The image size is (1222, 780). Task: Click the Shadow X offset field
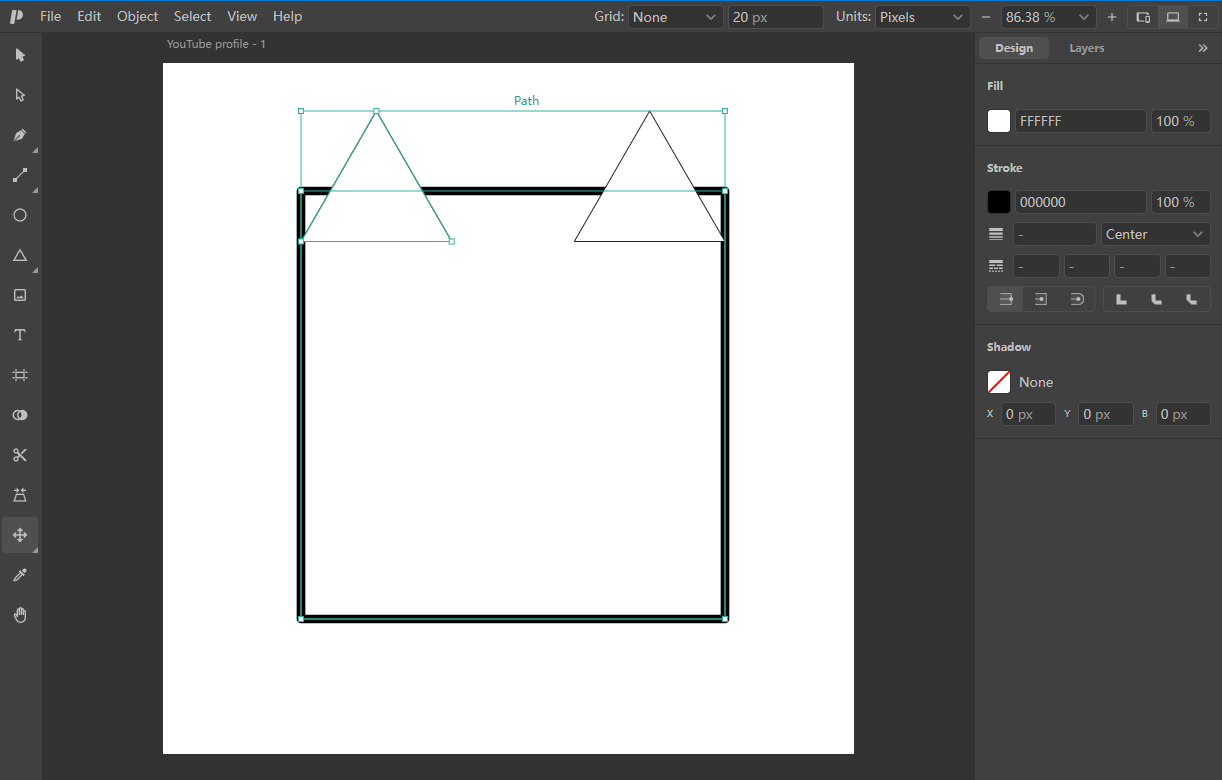1029,414
